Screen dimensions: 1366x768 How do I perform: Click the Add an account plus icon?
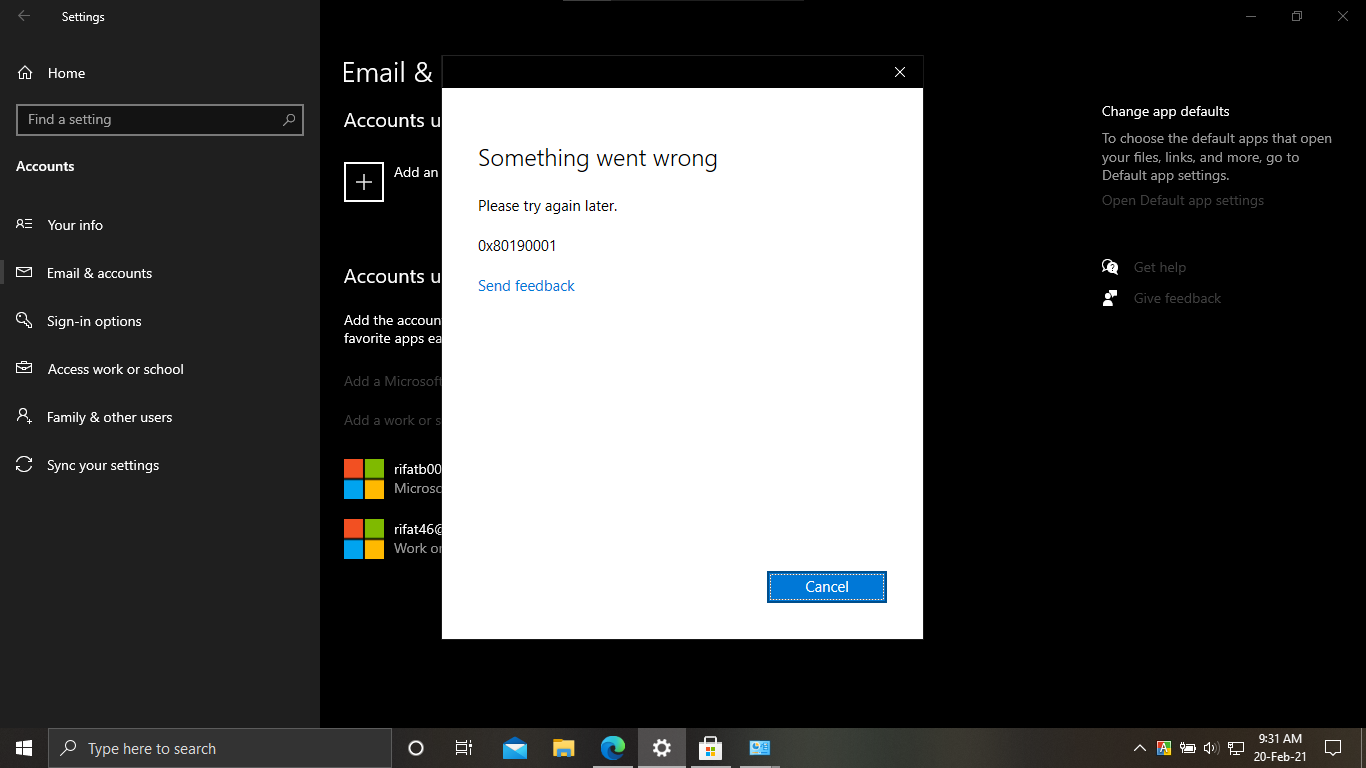point(363,181)
